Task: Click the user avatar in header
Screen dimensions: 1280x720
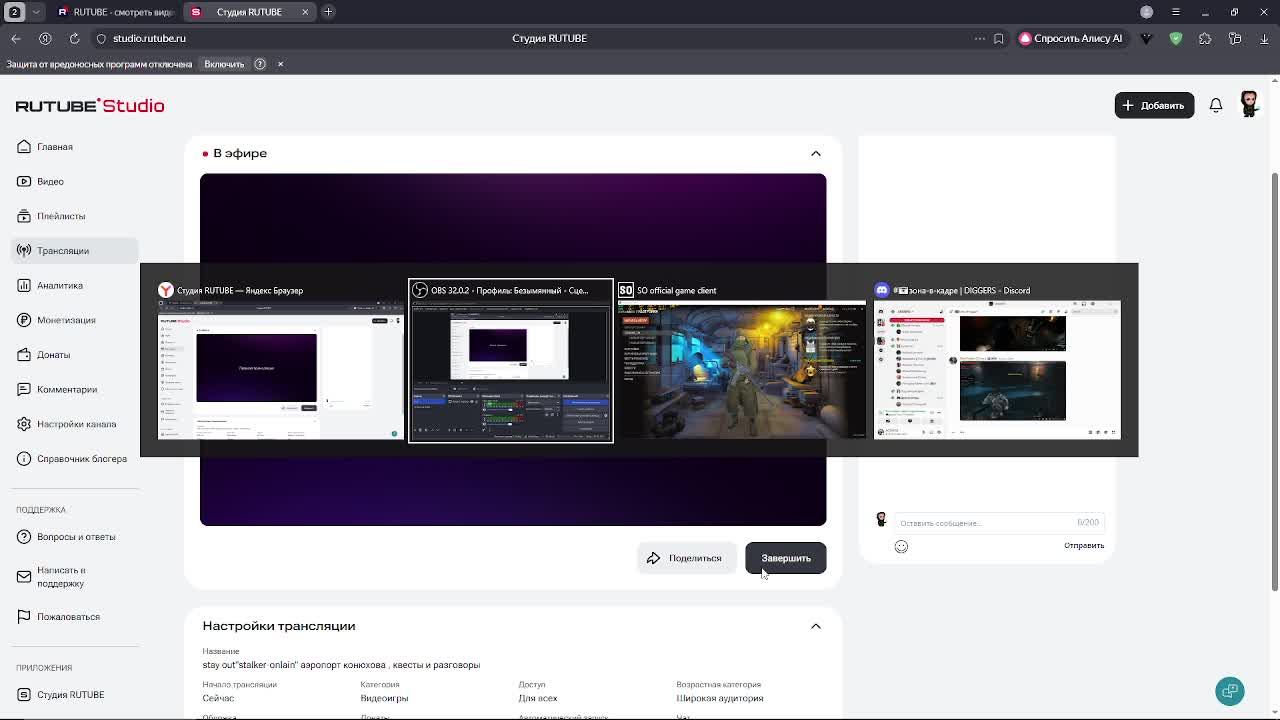Action: [1249, 104]
